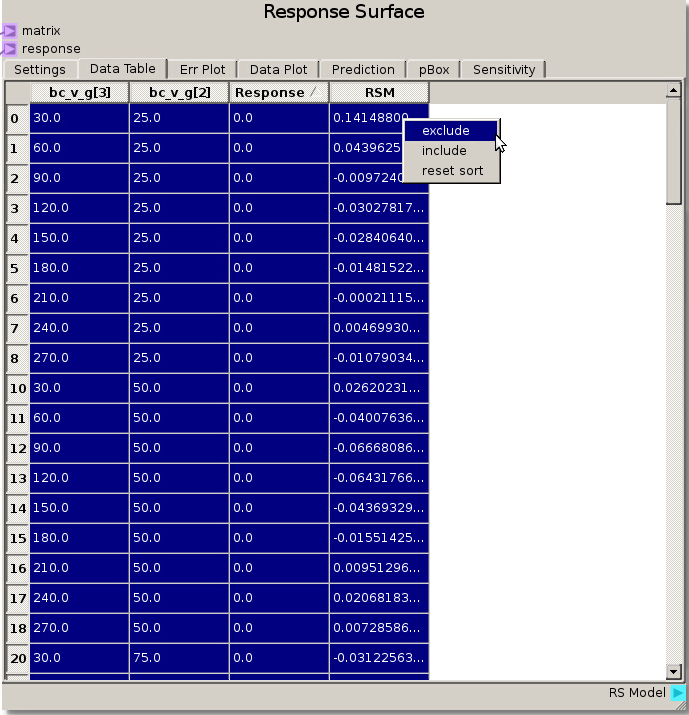Choose exclude from the context menu
This screenshot has height=715, width=689.
445,131
